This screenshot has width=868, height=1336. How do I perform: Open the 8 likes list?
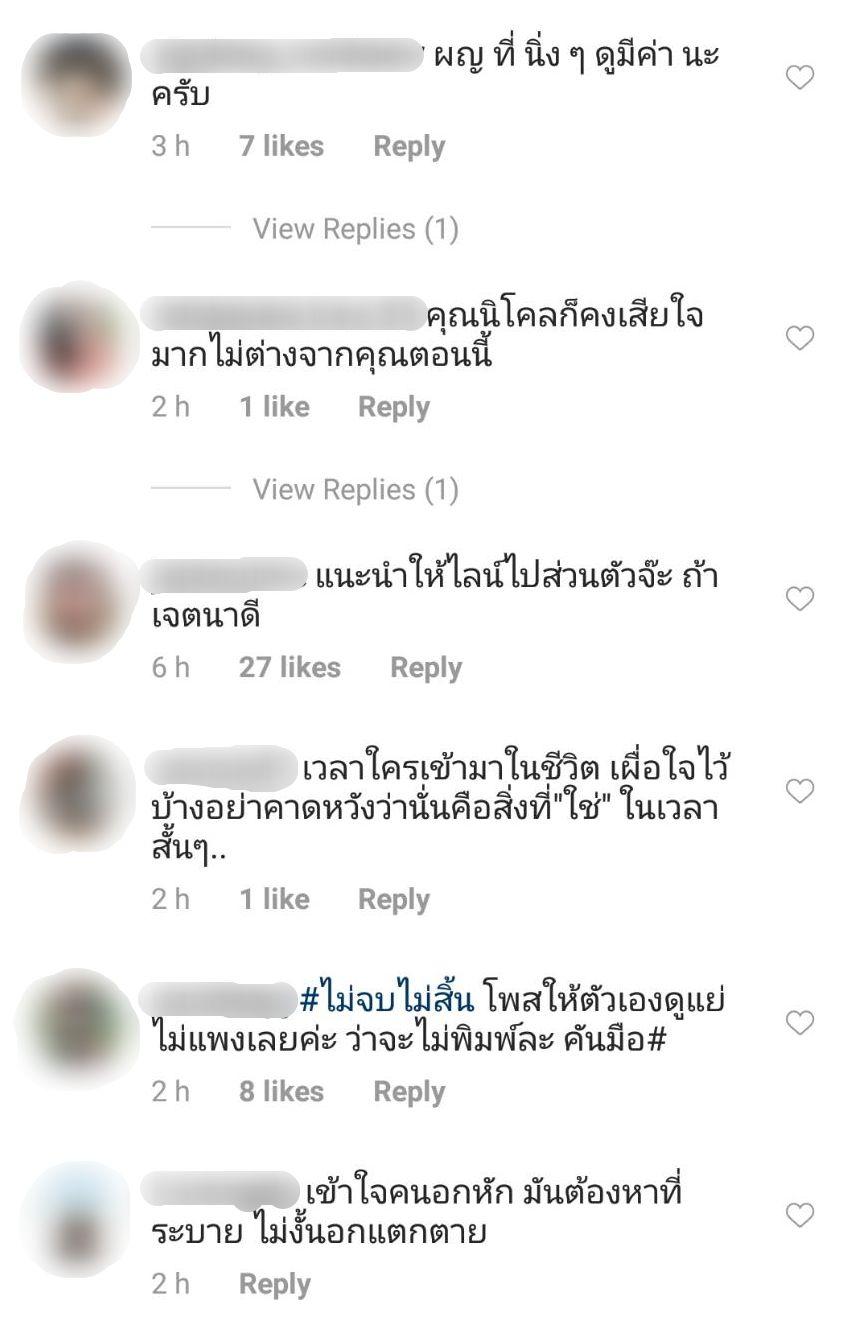281,1092
